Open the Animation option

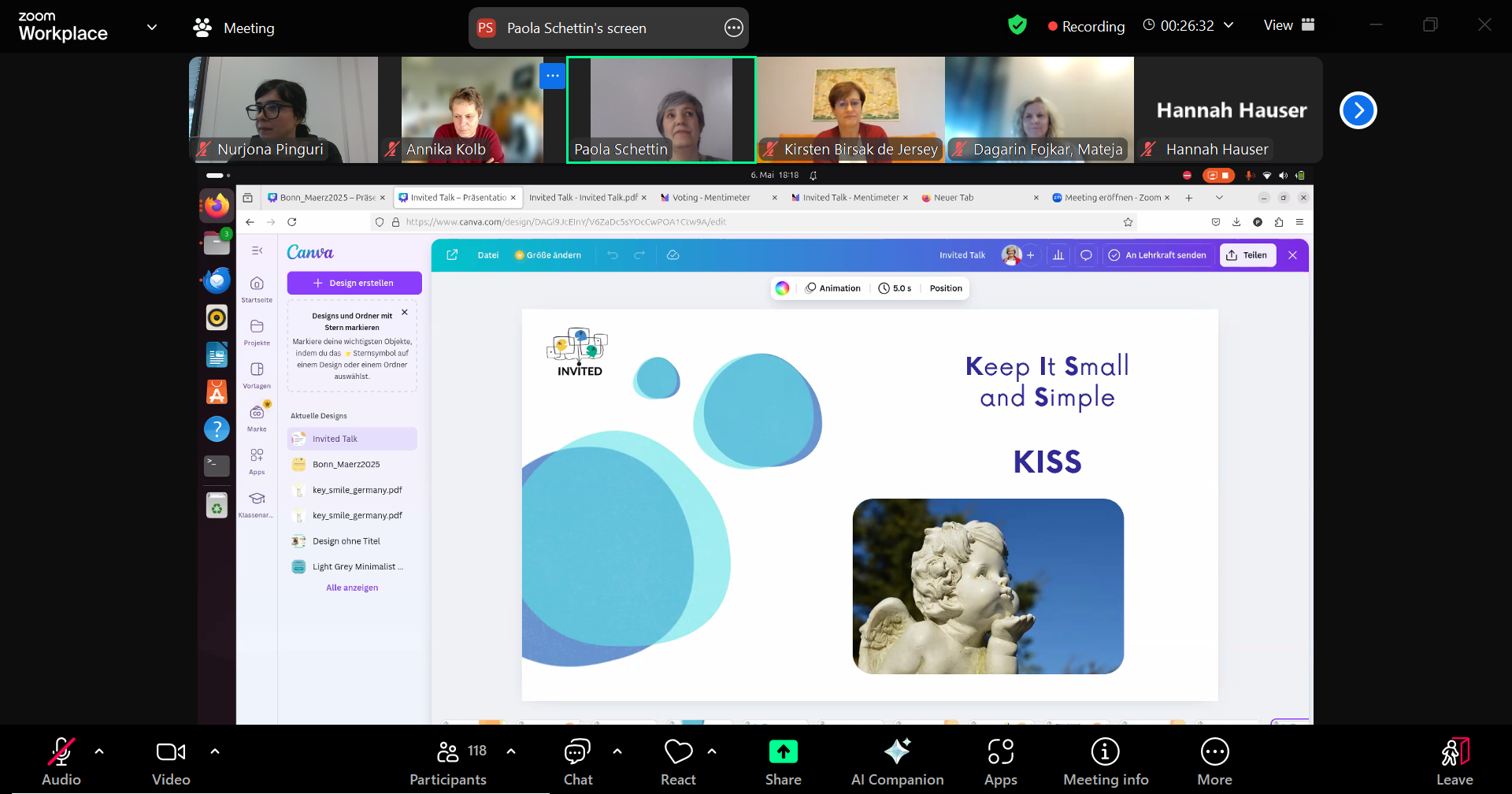point(833,288)
